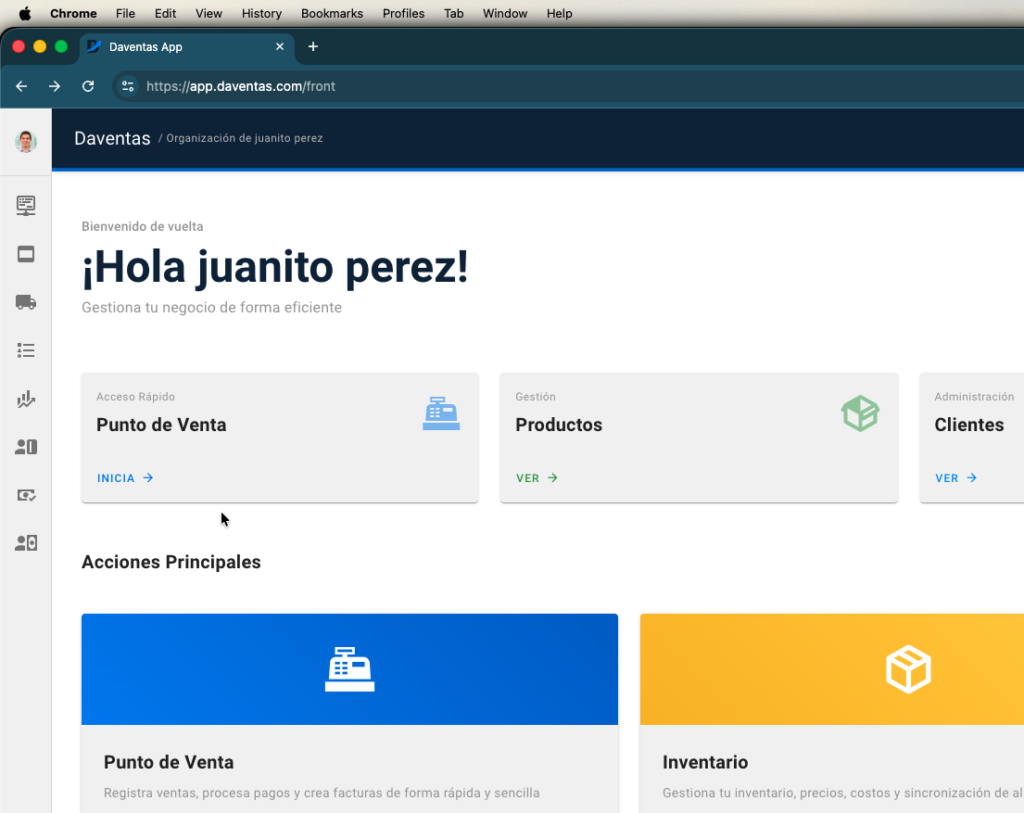This screenshot has height=813, width=1024.
Task: Click the cash register icon on Punto de Venta card
Action: tap(441, 413)
